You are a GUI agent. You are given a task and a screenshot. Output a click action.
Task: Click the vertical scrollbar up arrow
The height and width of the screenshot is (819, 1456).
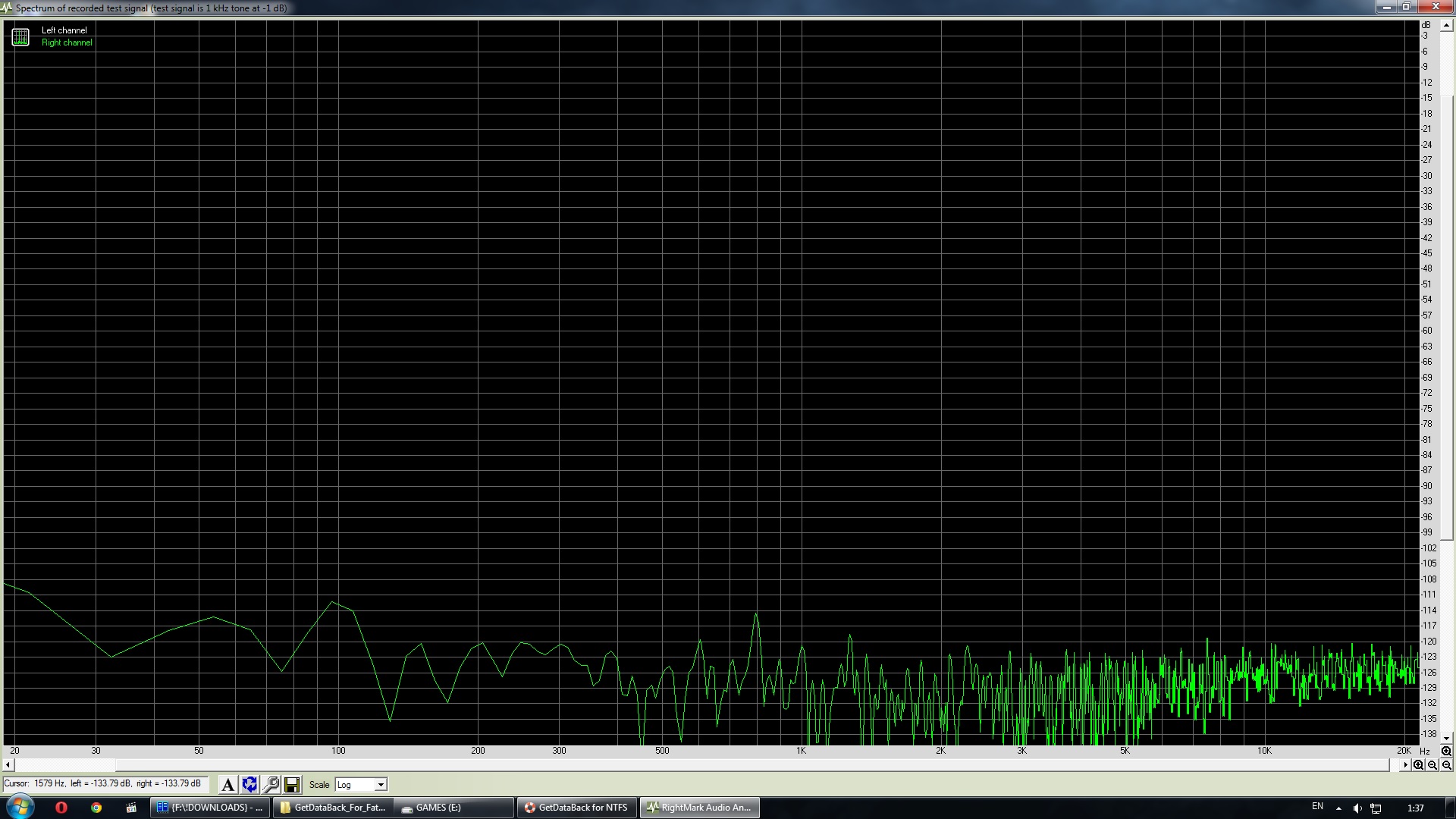(x=1446, y=25)
